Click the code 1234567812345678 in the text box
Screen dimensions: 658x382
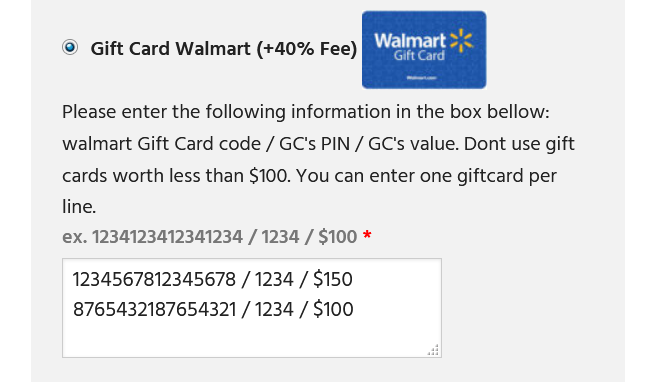[154, 280]
